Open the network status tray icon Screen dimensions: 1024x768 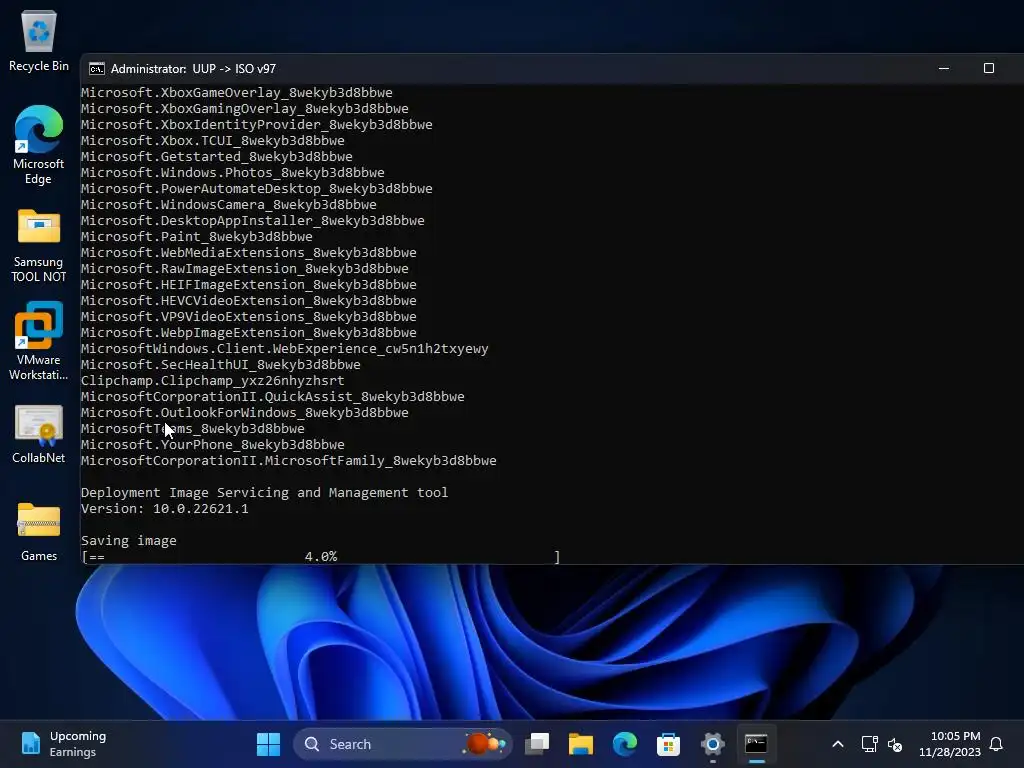tap(869, 744)
